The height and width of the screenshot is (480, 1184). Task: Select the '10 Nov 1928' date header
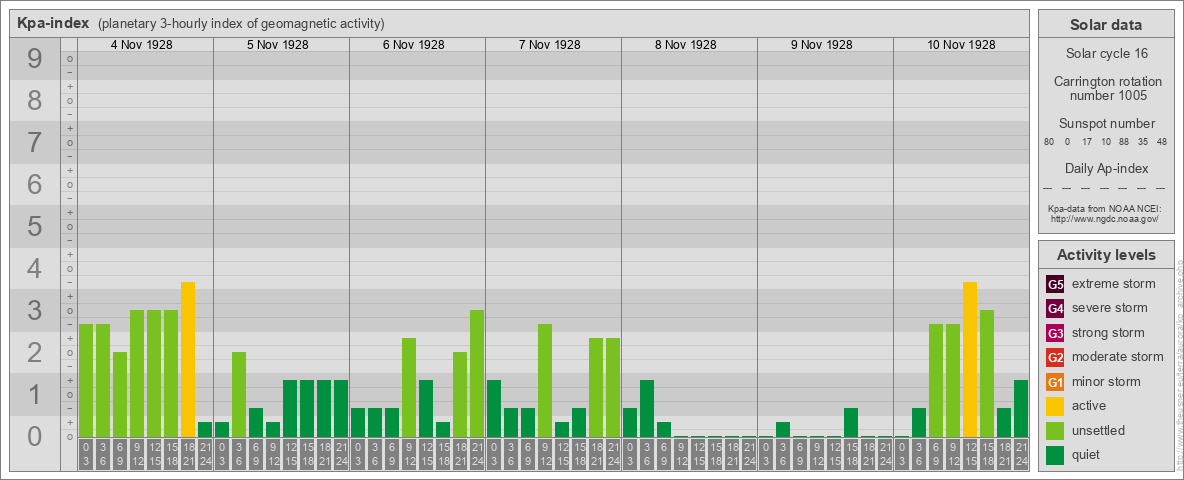pyautogui.click(x=960, y=45)
